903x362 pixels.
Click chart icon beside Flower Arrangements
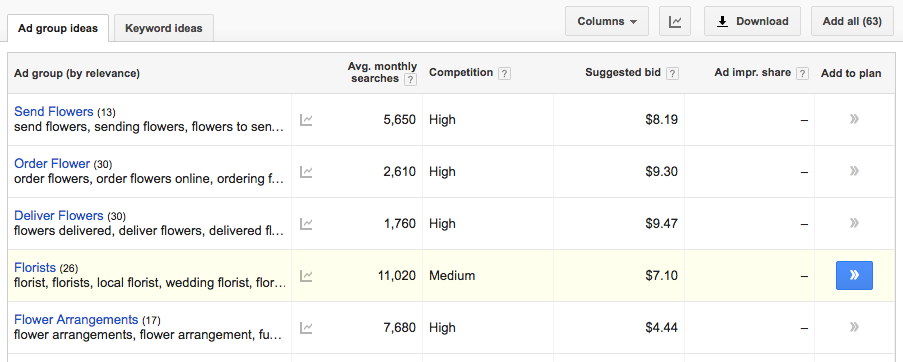pos(306,327)
